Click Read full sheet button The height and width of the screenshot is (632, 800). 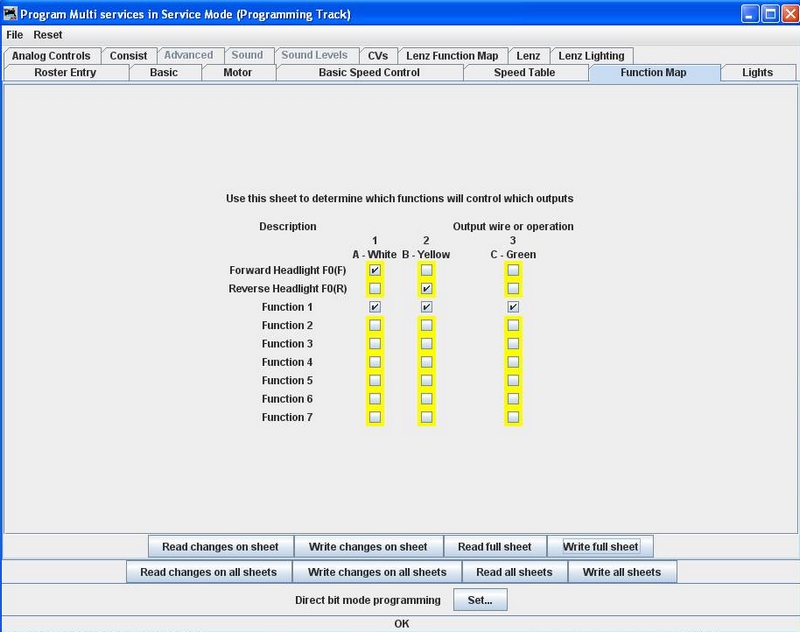(494, 546)
